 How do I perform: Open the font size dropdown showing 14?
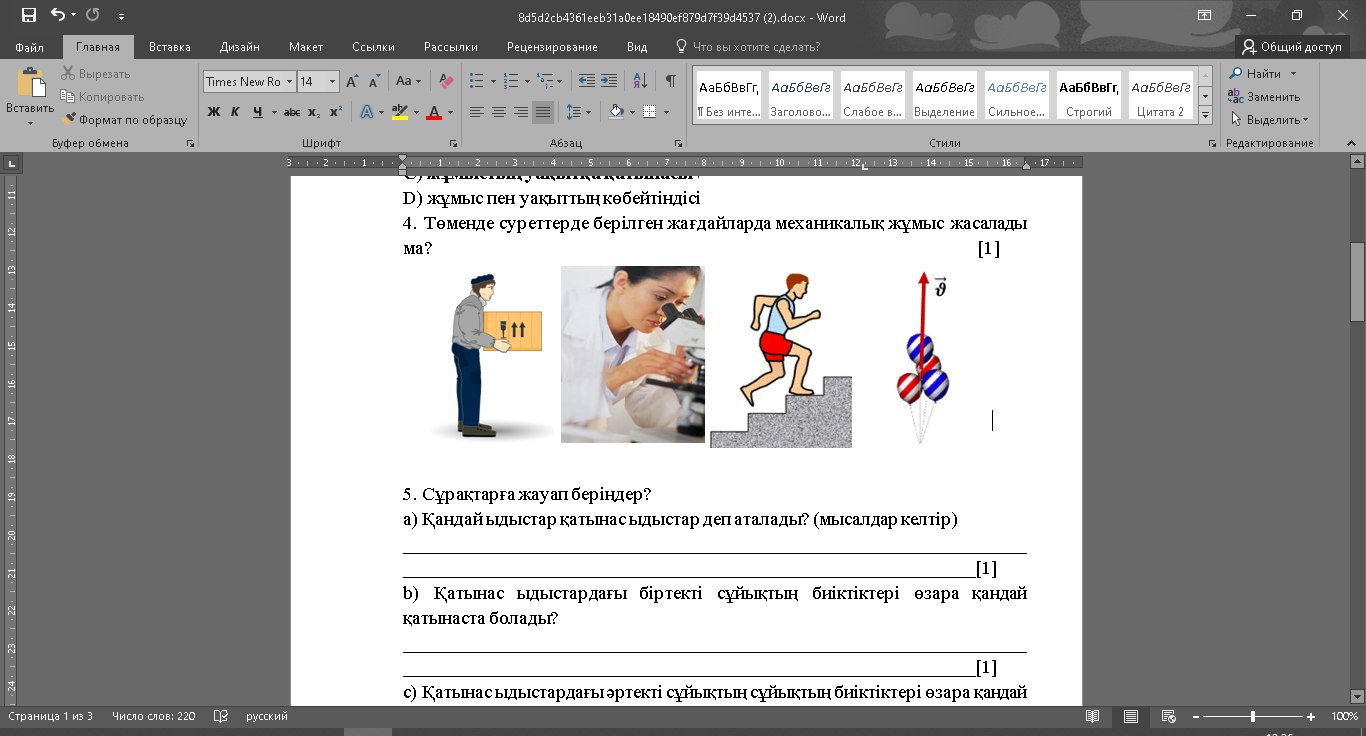(333, 82)
